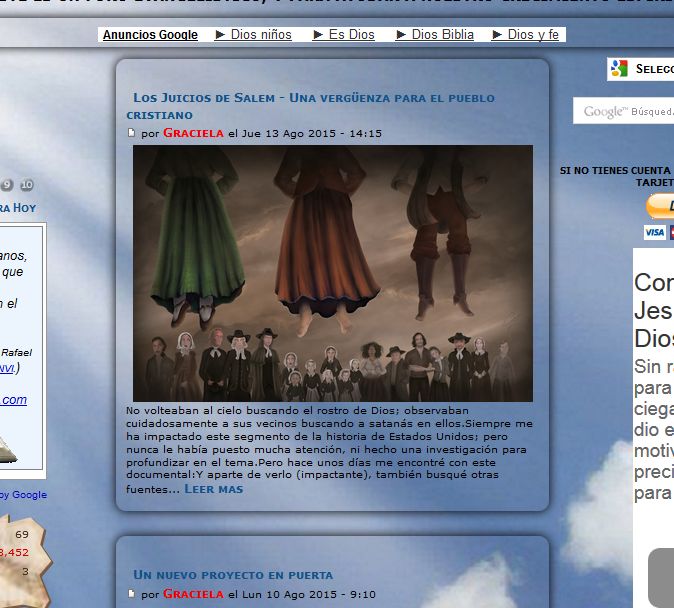Go to slideshow page 9
The image size is (674, 608).
pyautogui.click(x=7, y=185)
